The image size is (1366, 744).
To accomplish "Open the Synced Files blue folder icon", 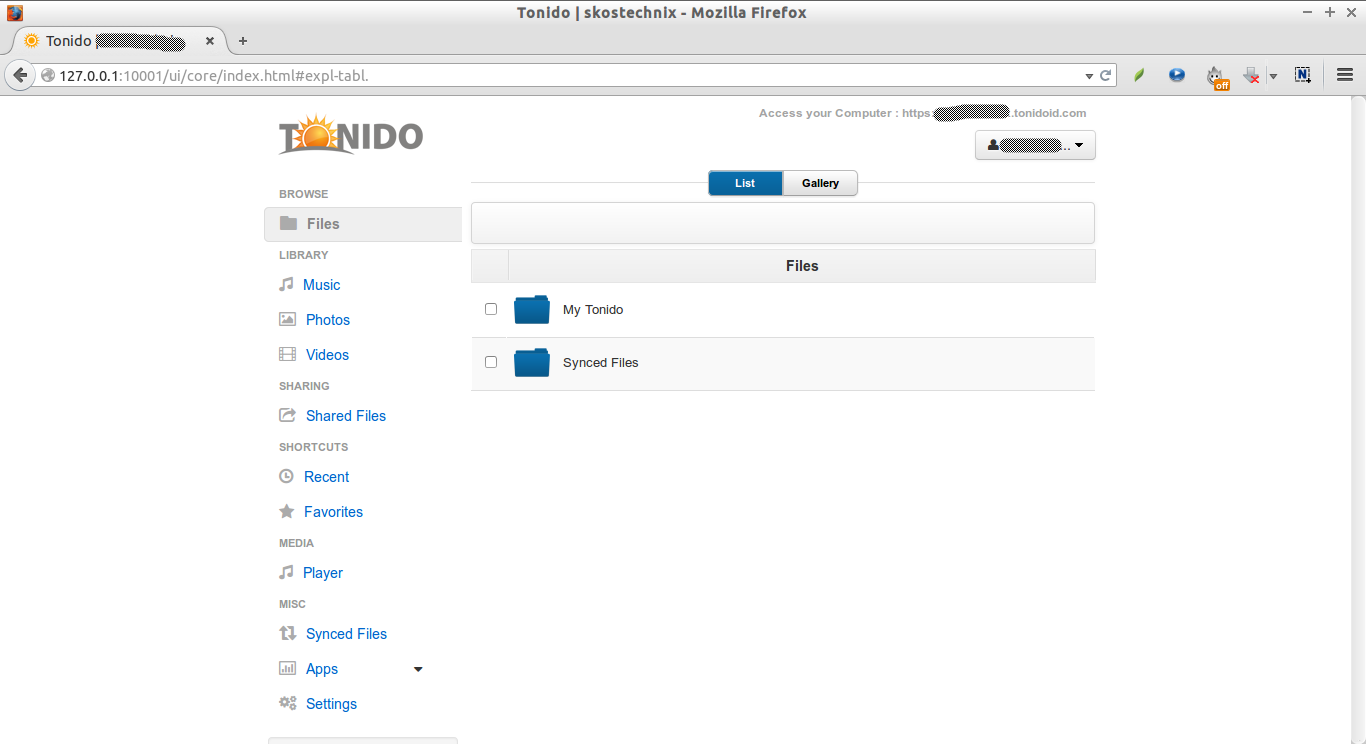I will 532,363.
